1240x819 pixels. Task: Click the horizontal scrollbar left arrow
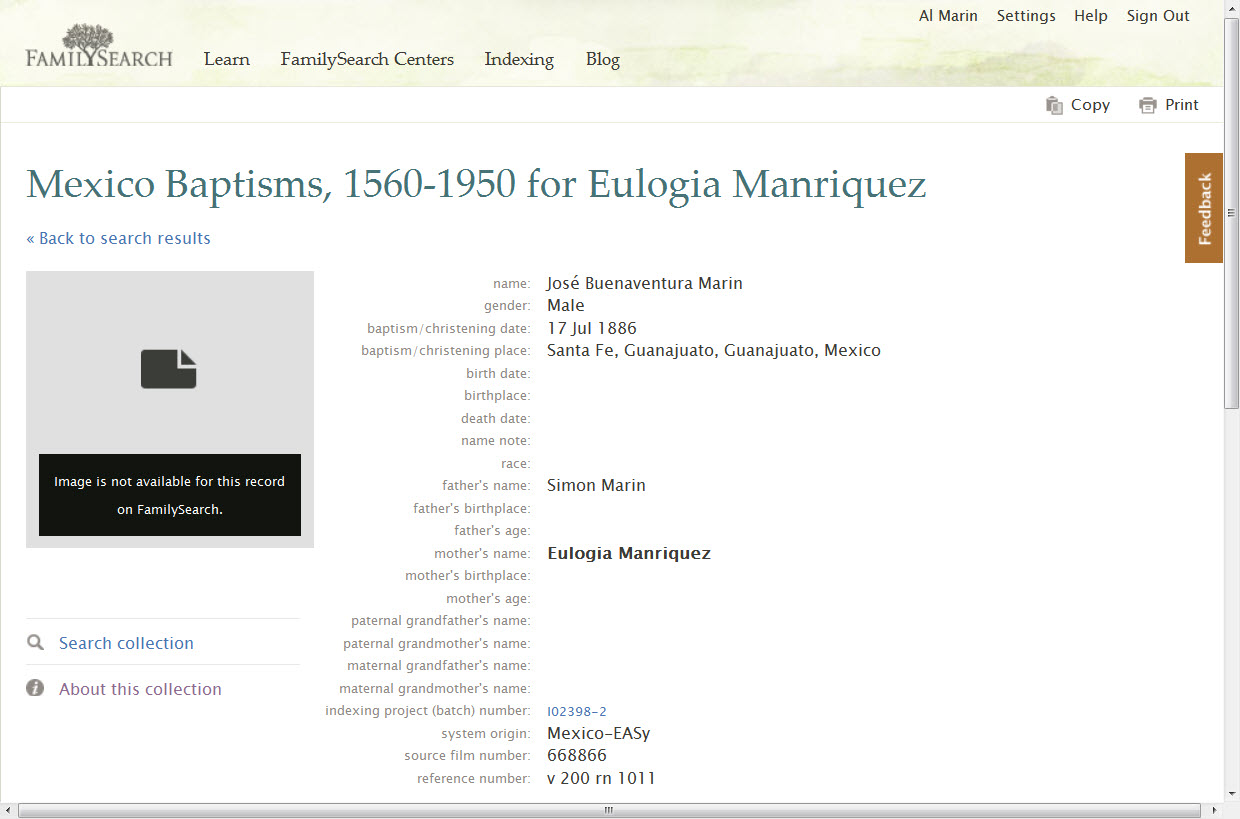pos(8,810)
